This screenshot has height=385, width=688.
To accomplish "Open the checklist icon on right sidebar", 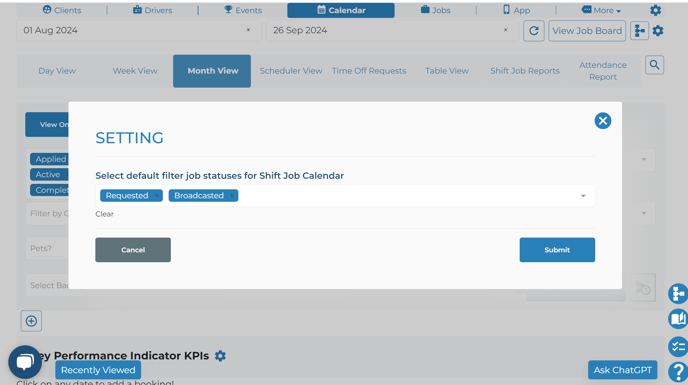I will [x=678, y=346].
